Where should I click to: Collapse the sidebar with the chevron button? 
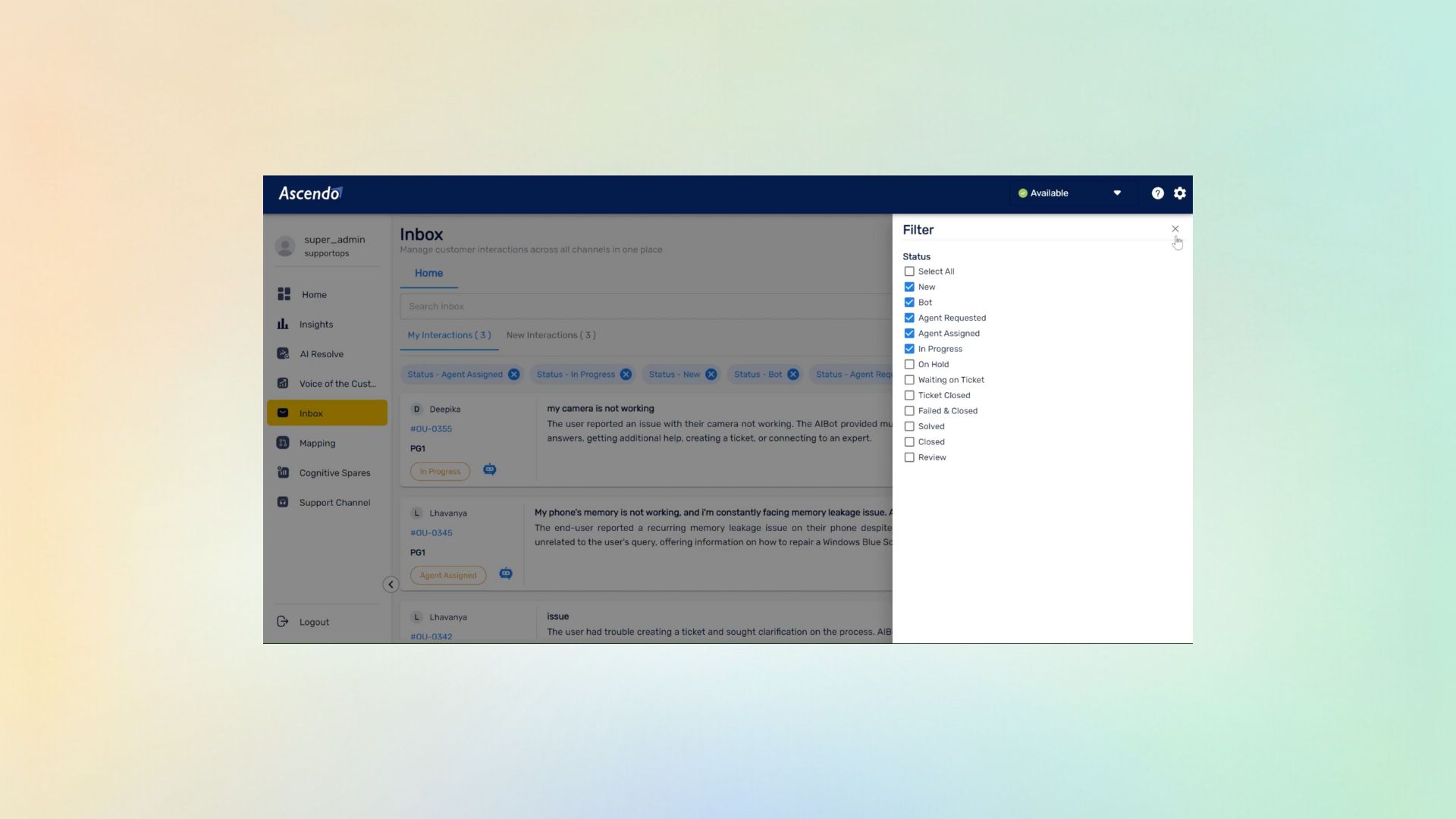coord(391,585)
